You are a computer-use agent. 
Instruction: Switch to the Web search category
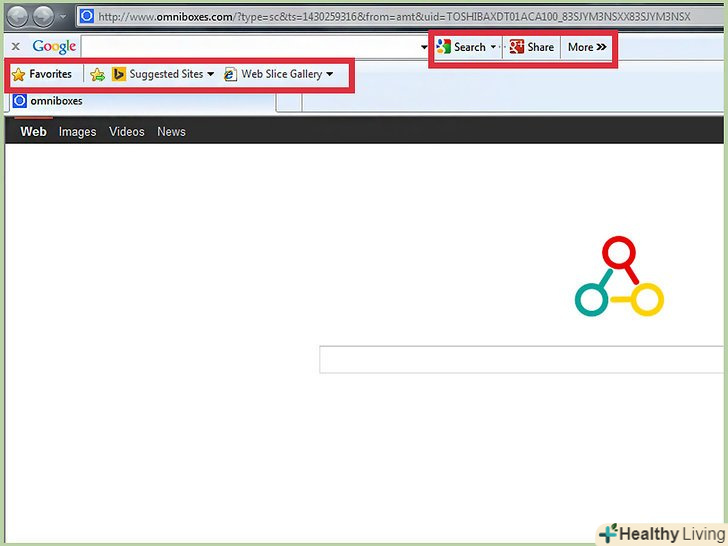(x=33, y=132)
